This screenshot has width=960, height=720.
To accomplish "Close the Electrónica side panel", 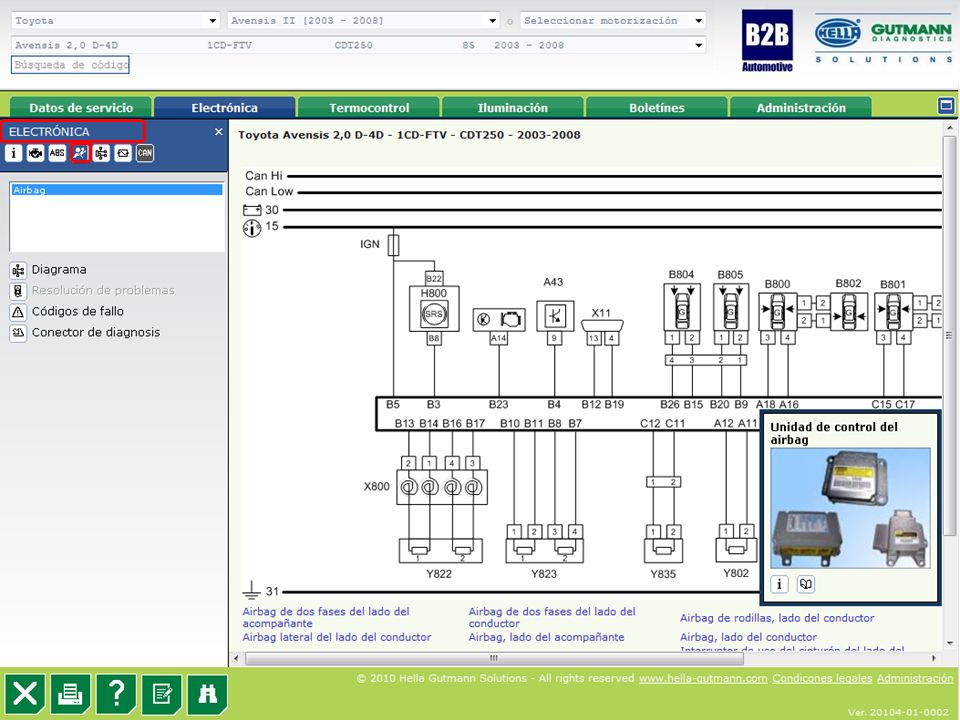I will [219, 132].
